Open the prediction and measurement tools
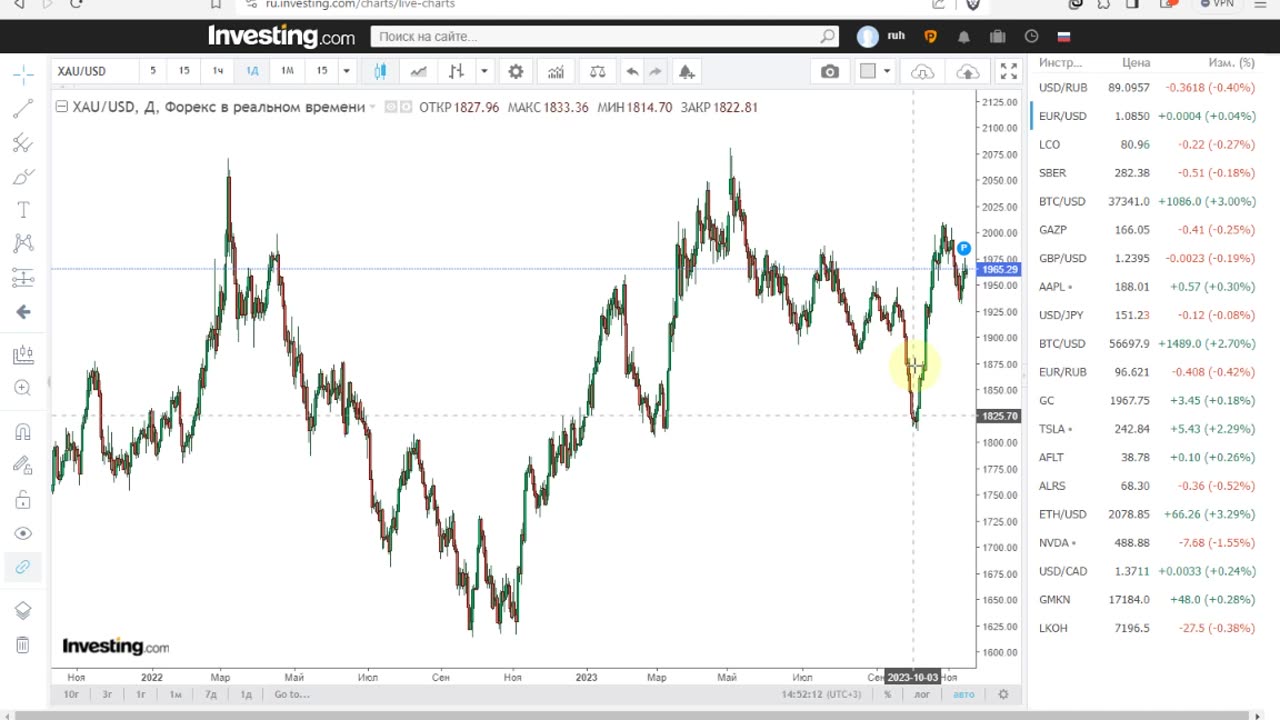1280x720 pixels. pyautogui.click(x=23, y=277)
